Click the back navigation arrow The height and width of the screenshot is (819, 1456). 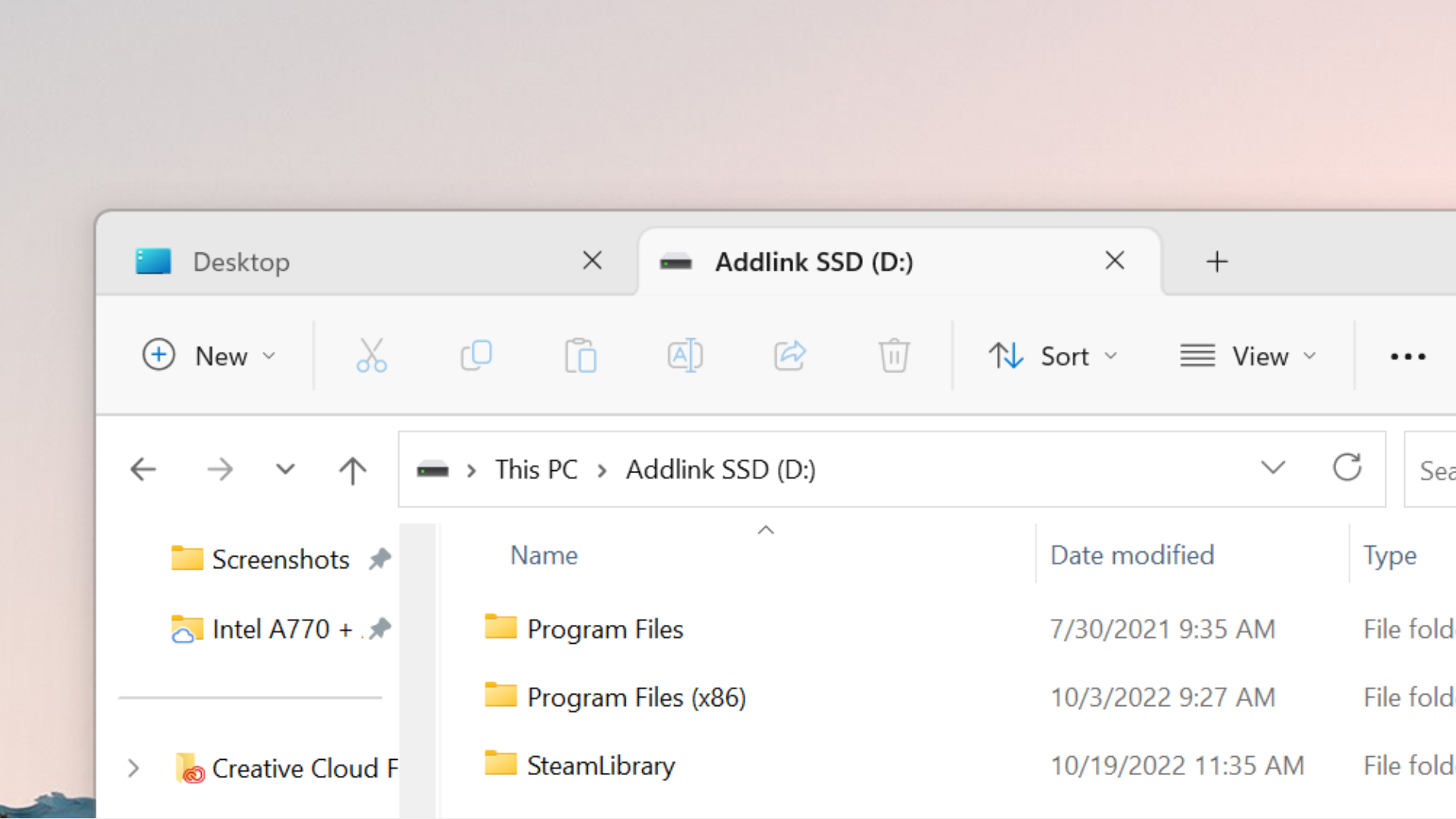click(143, 469)
